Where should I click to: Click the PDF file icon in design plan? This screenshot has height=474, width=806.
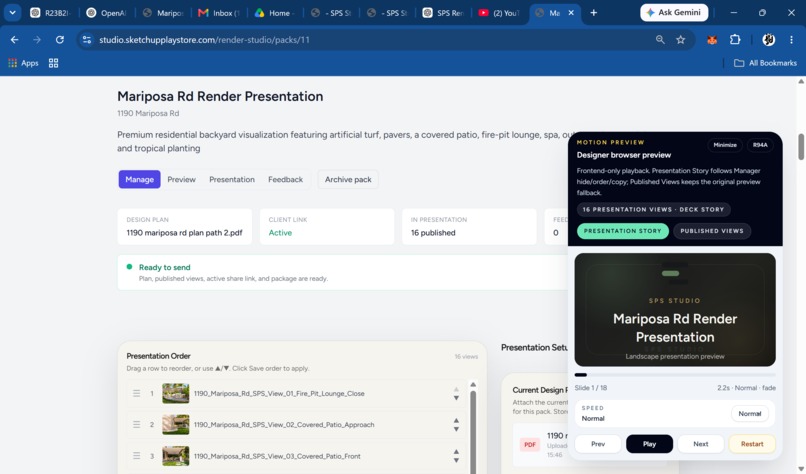click(x=530, y=444)
